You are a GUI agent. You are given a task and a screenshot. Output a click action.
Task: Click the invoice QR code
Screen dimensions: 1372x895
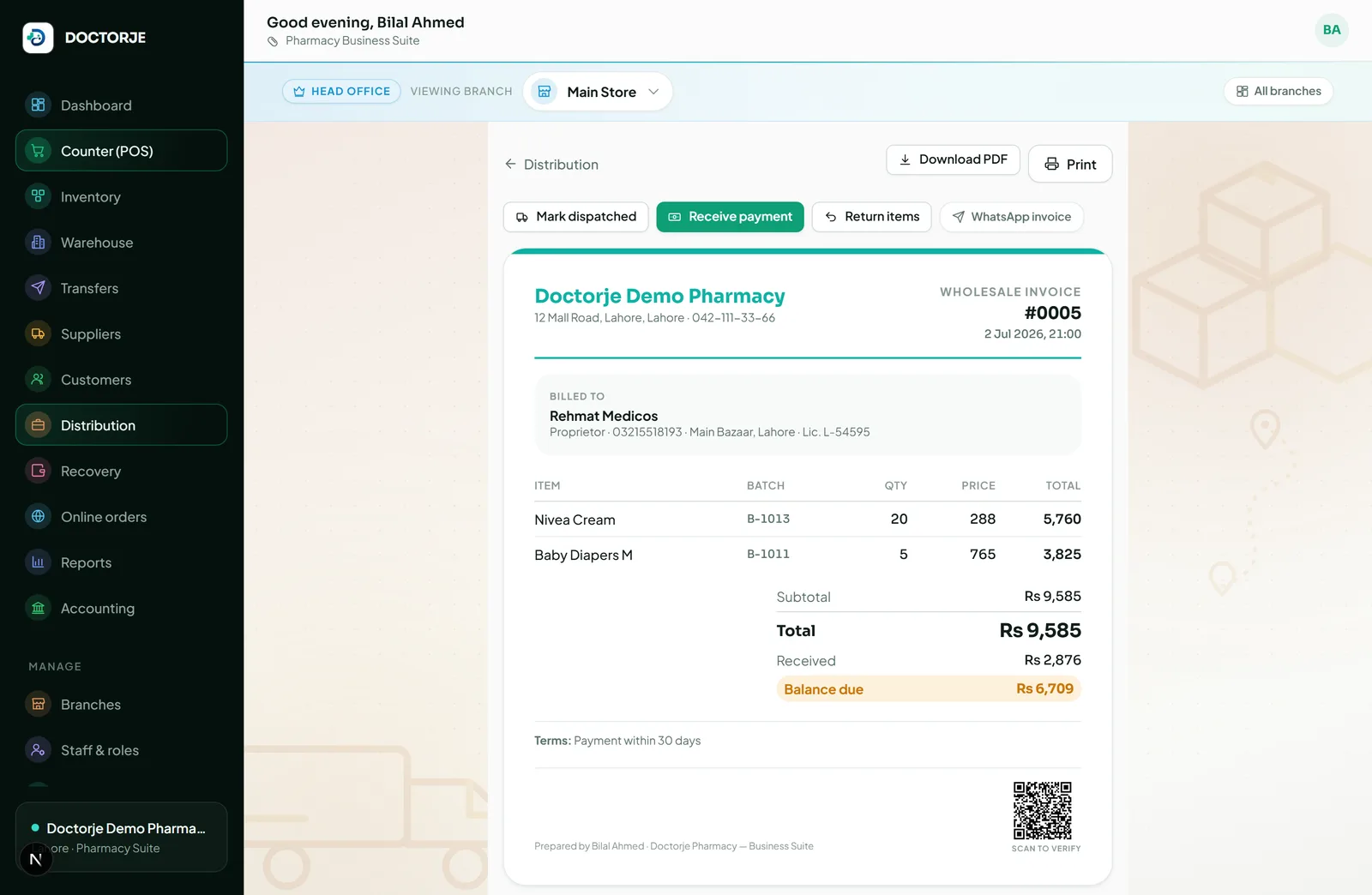pyautogui.click(x=1043, y=810)
